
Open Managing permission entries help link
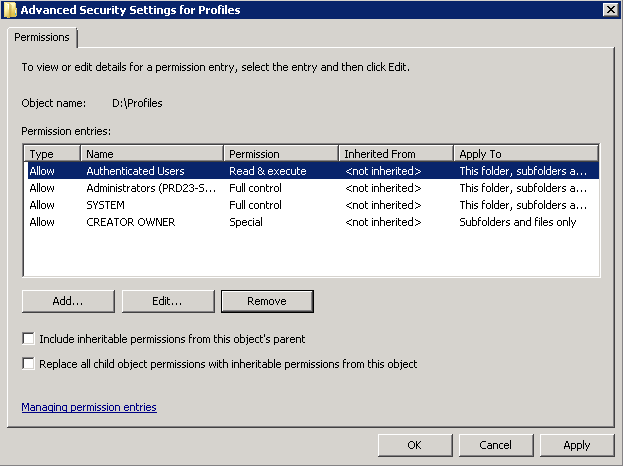click(x=89, y=407)
